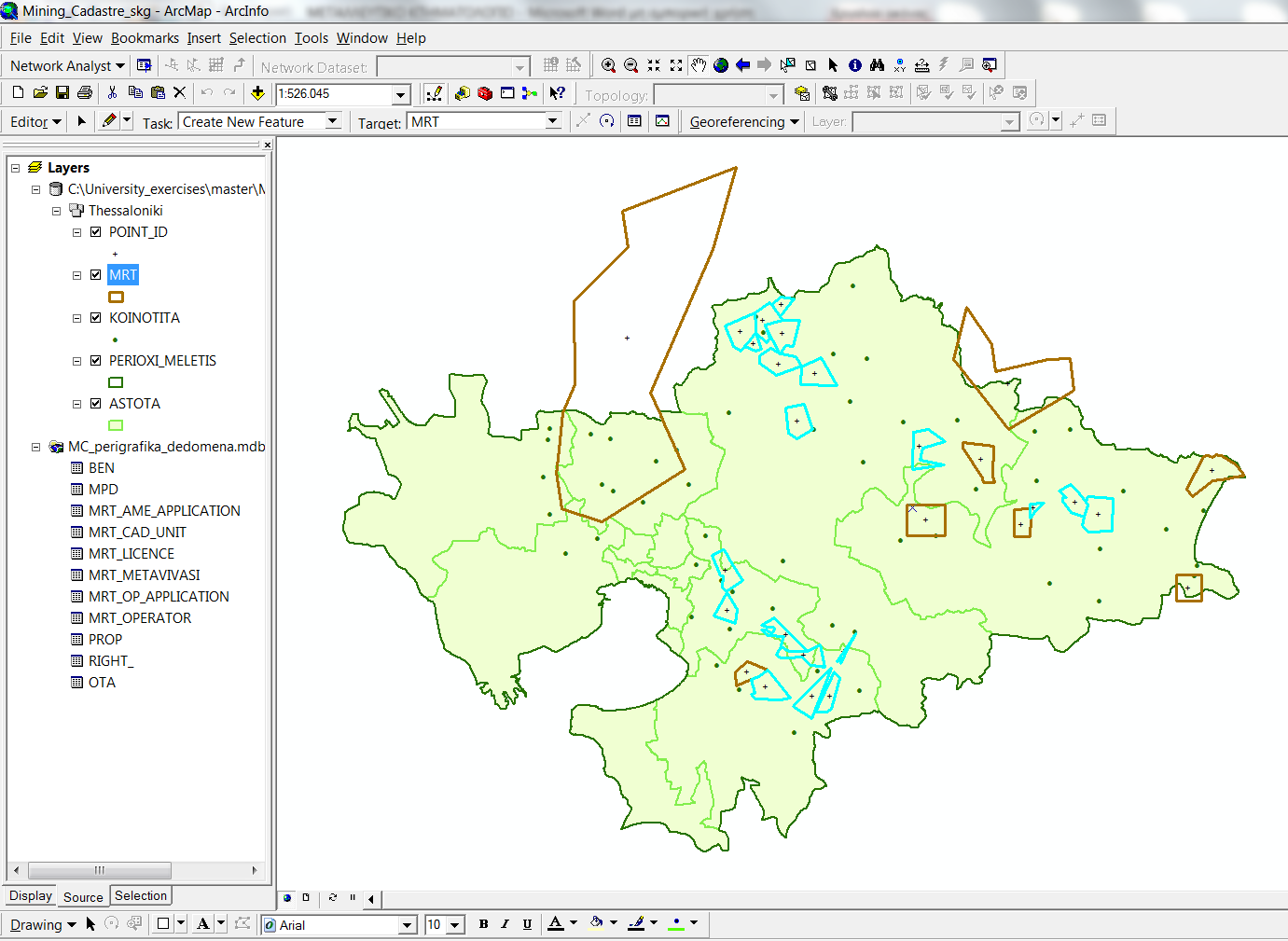Select the Zoom Out tool

pos(631,65)
